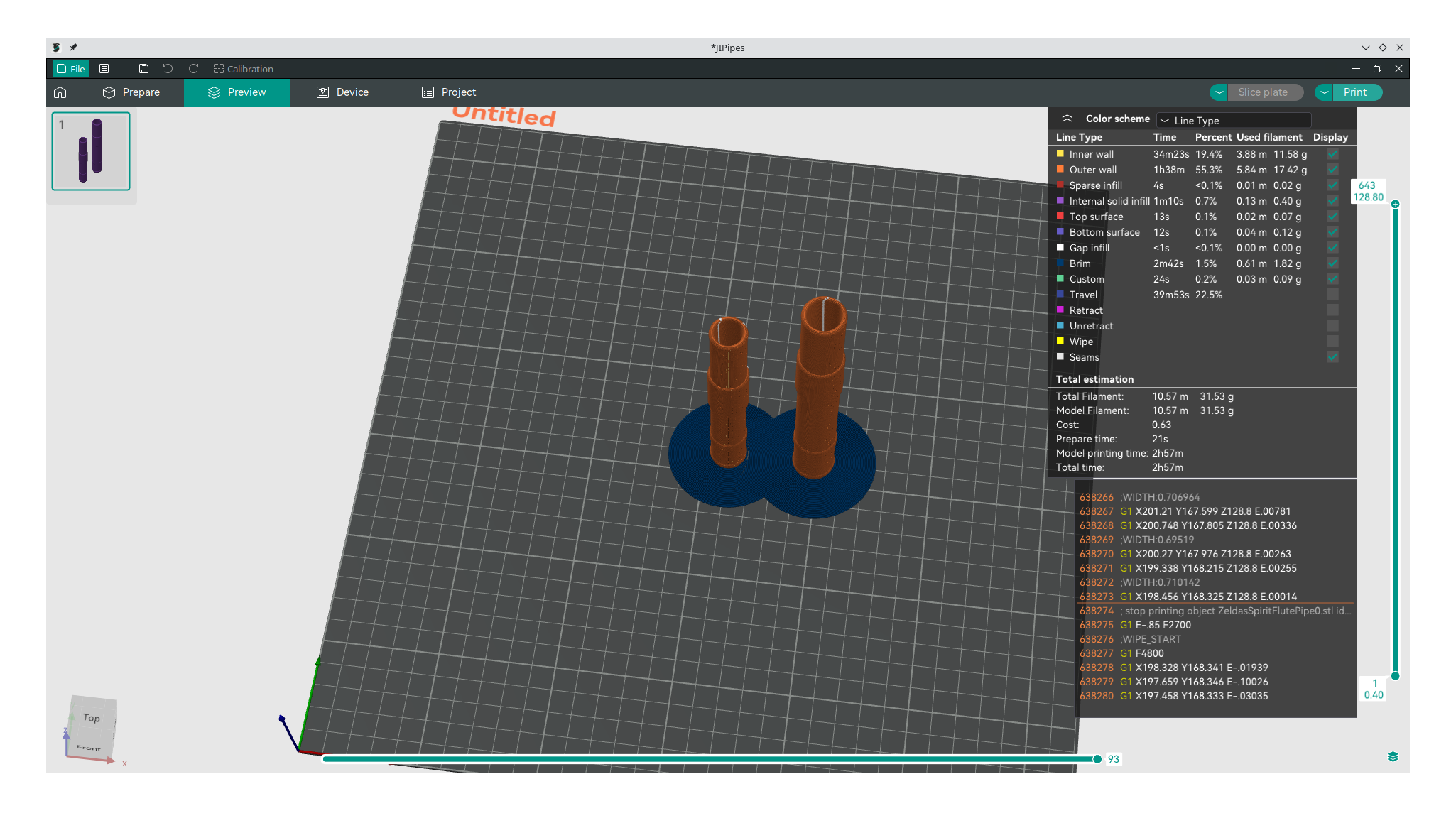Undo the last action with the undo arrow
Viewport: 1456px width, 828px height.
(x=168, y=69)
